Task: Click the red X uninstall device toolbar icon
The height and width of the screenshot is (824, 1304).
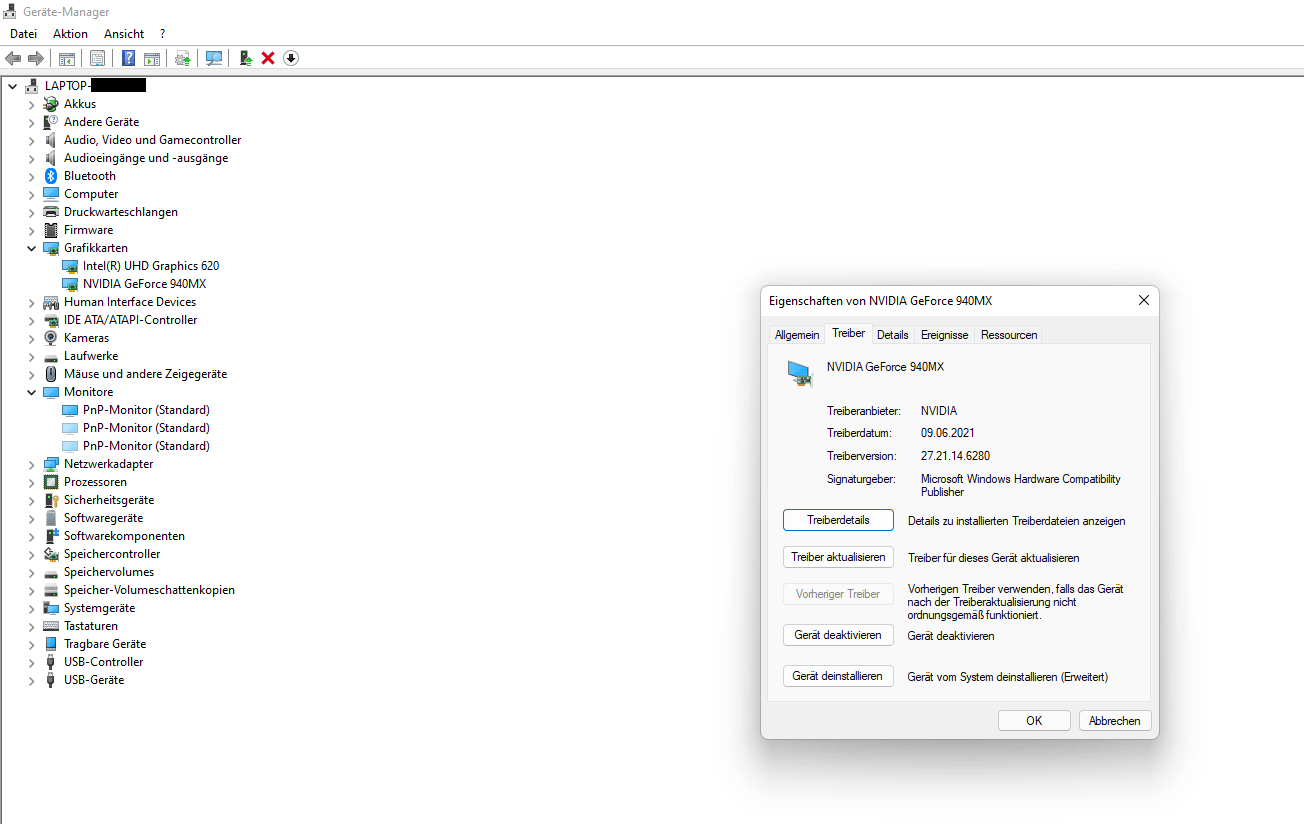Action: point(268,58)
